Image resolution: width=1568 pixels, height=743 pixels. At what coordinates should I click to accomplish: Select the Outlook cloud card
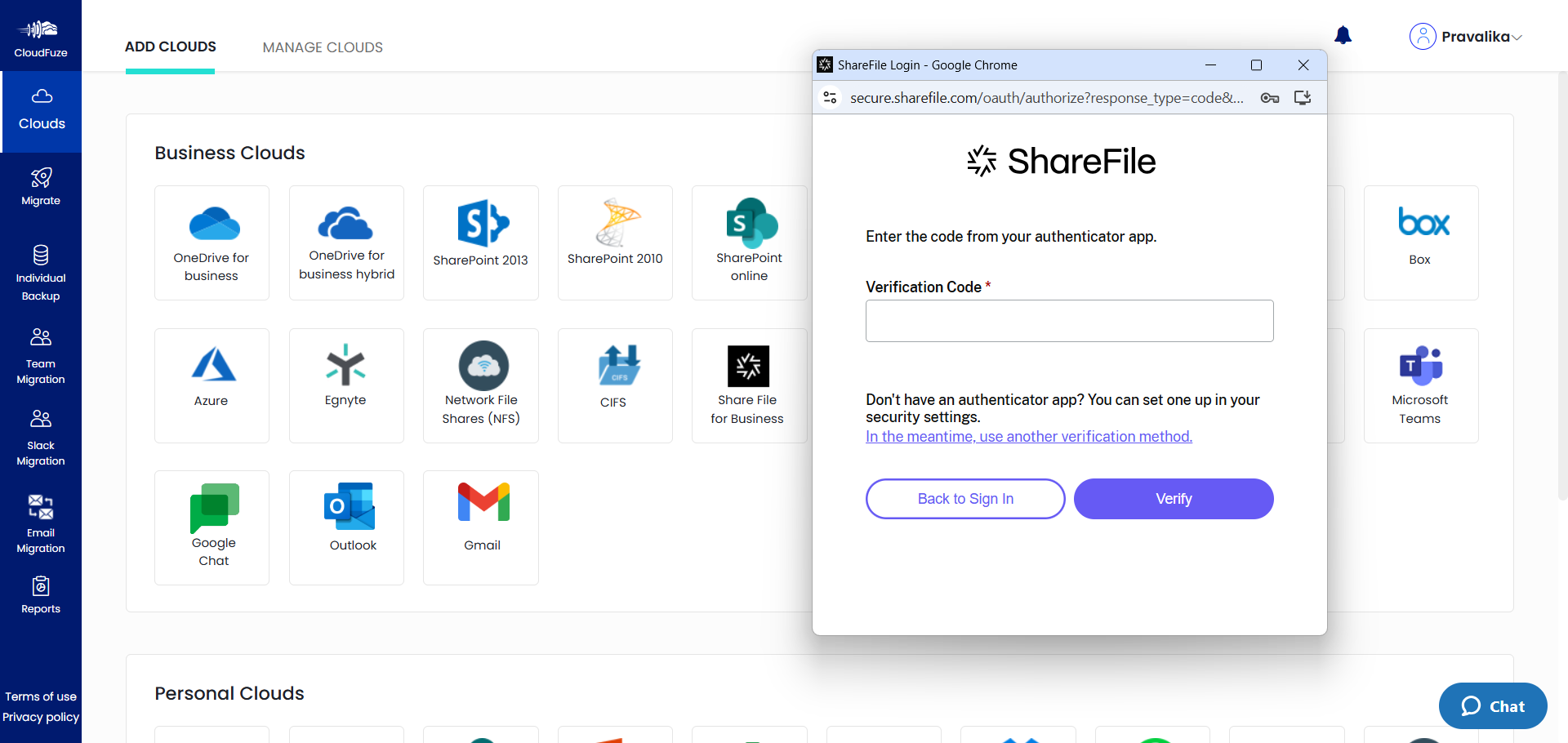pyautogui.click(x=346, y=527)
